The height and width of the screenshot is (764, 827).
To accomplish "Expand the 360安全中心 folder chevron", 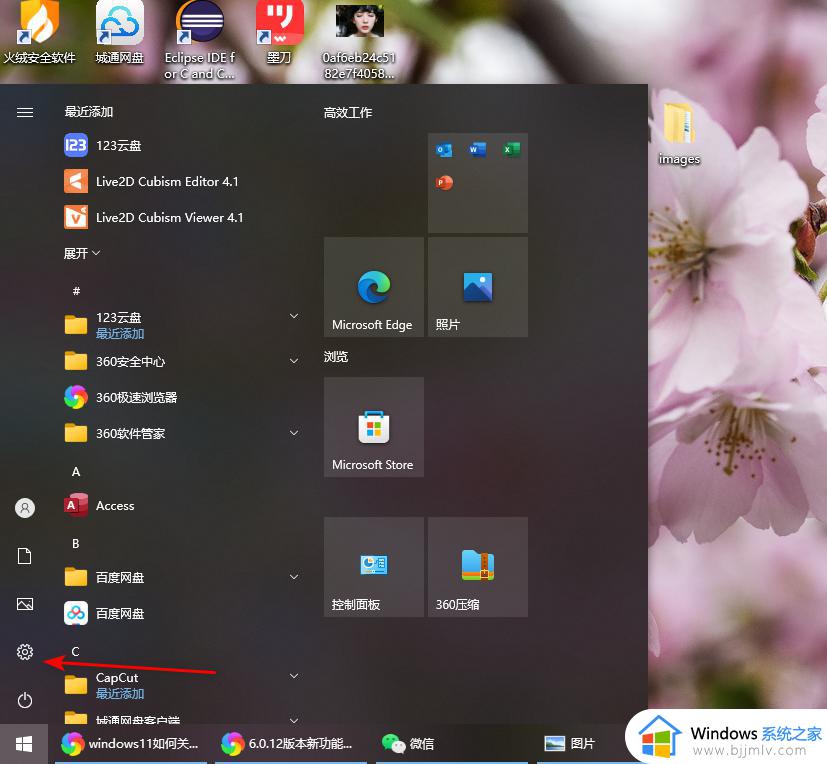I will pyautogui.click(x=294, y=361).
